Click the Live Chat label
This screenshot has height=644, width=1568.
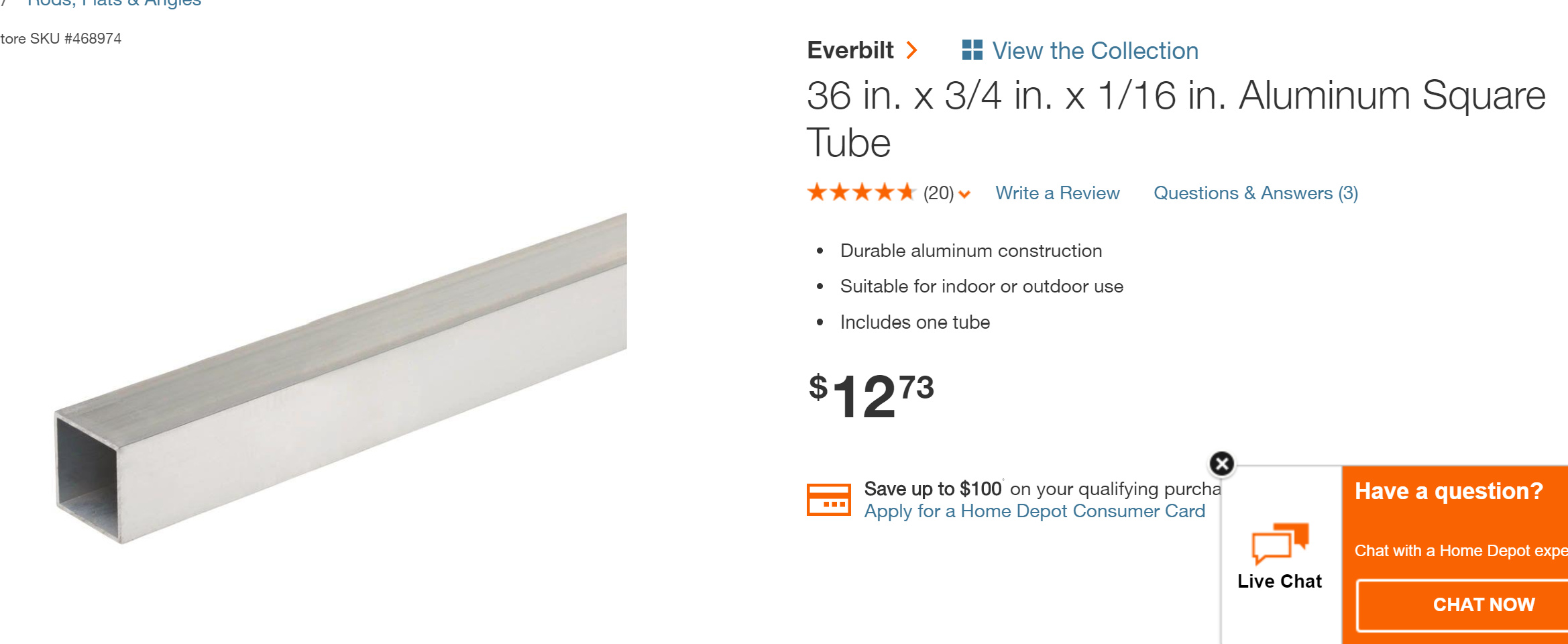(x=1280, y=581)
